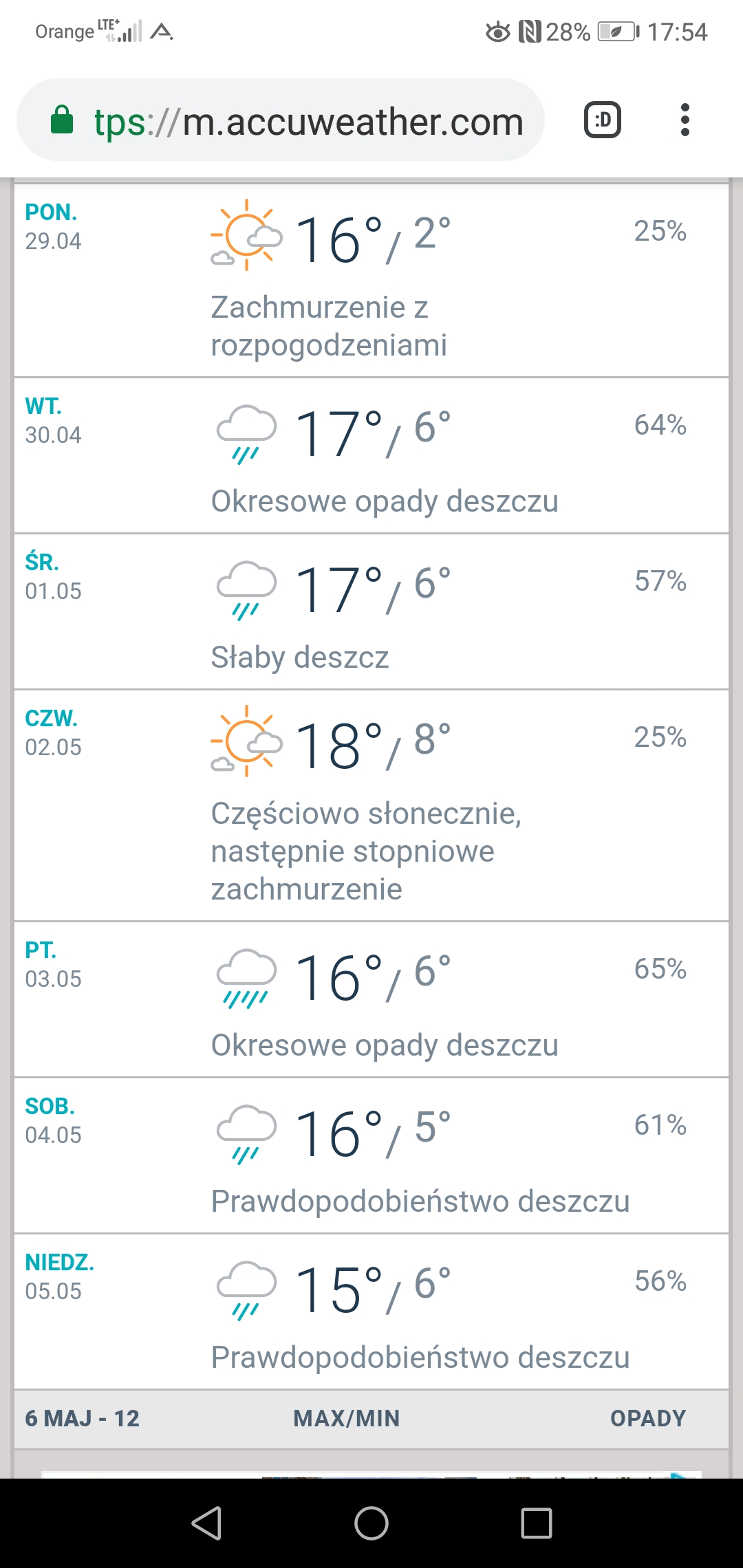Tap the '6 MAJ - 12' week header
This screenshot has width=743, height=1568.
[83, 1418]
